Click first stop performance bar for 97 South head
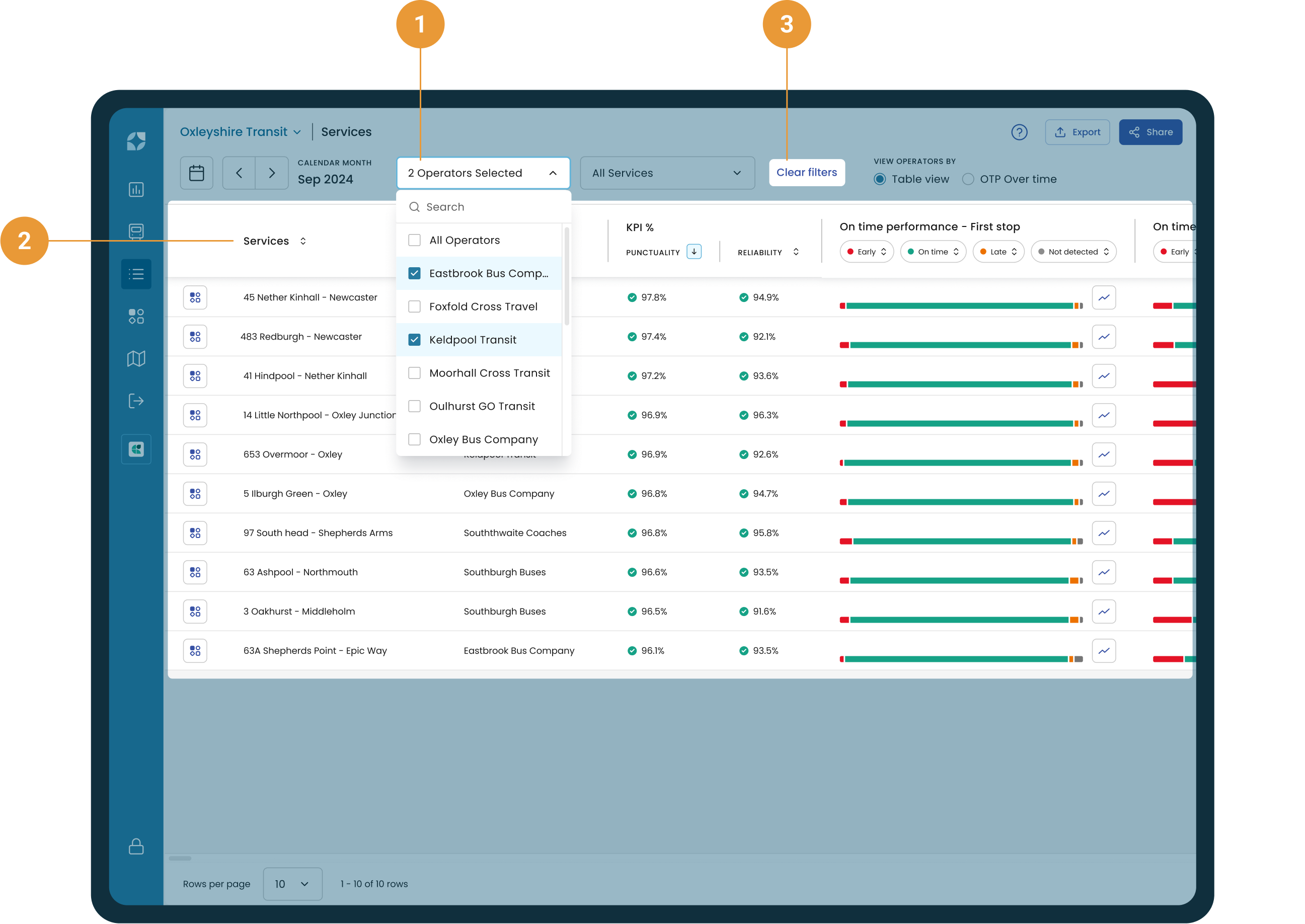The width and height of the screenshot is (1305, 924). (x=961, y=542)
